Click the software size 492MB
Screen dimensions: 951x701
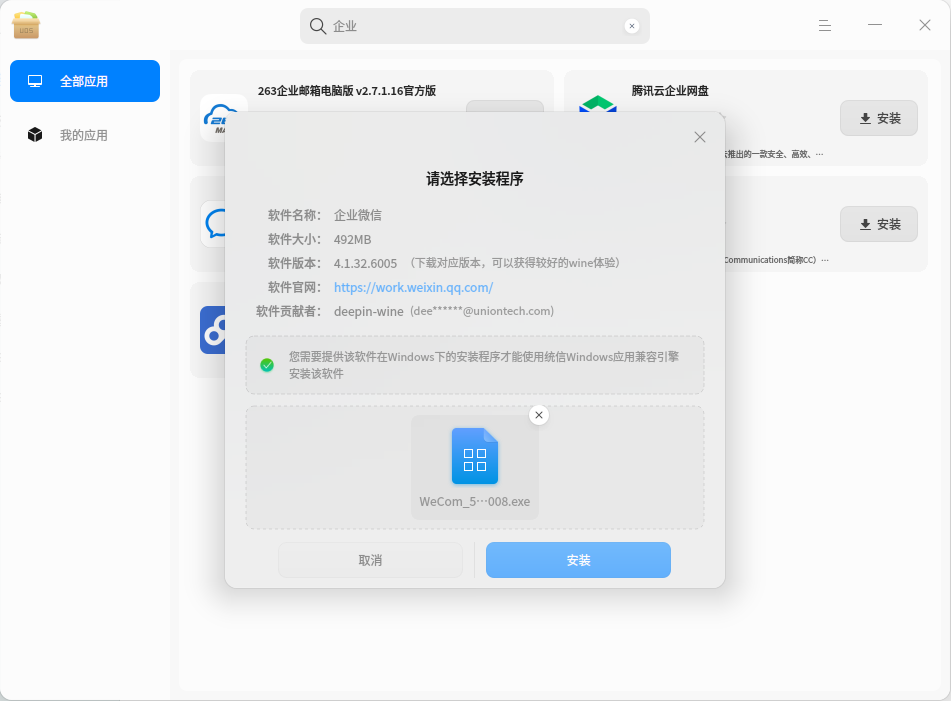tap(352, 240)
